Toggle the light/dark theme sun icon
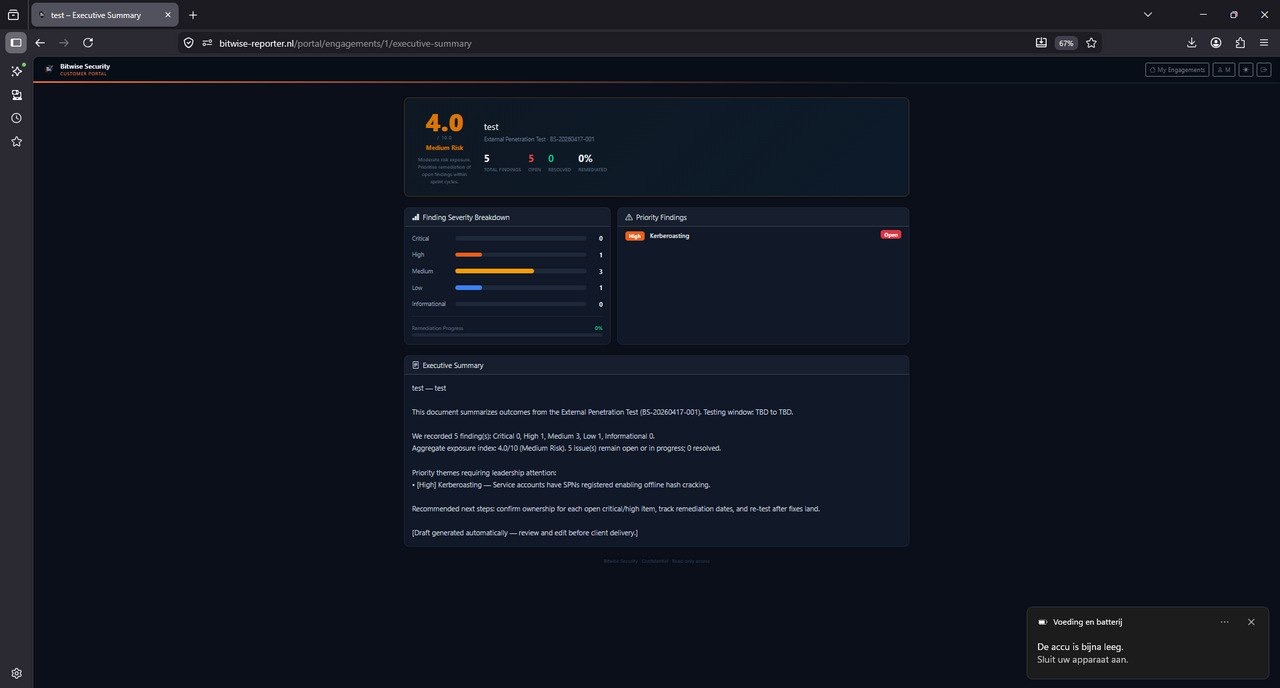 (x=1246, y=70)
